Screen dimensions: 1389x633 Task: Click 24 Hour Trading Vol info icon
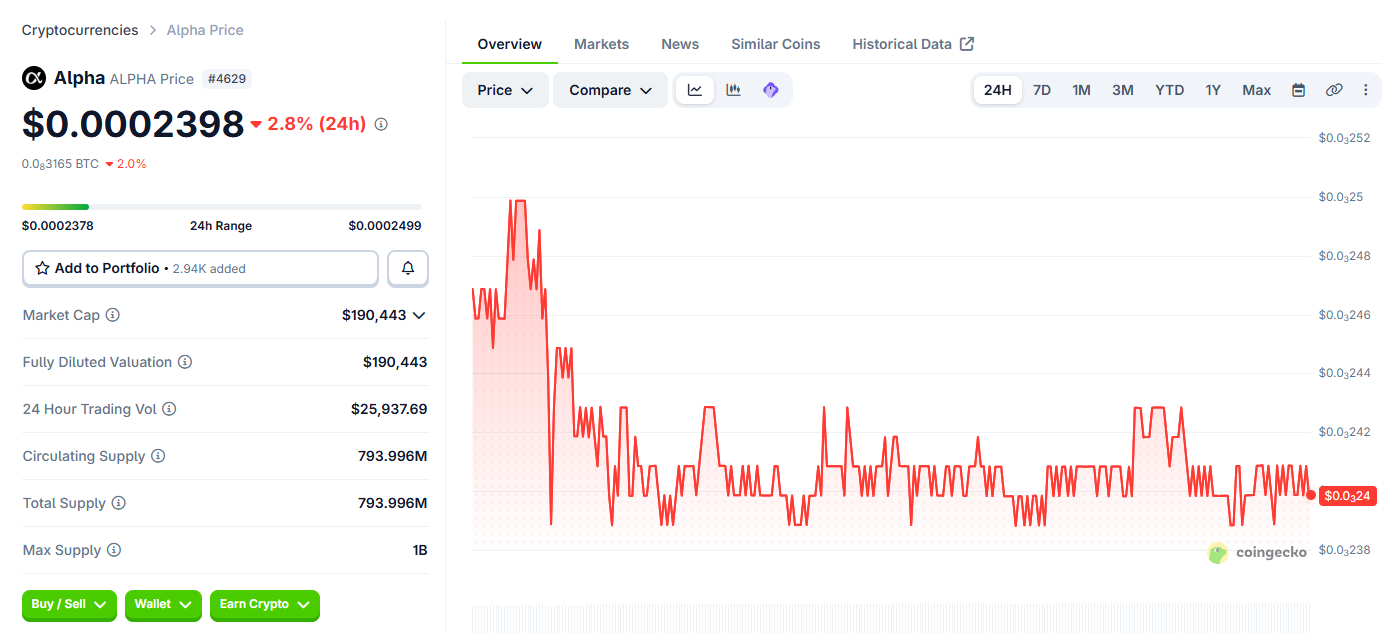(169, 409)
